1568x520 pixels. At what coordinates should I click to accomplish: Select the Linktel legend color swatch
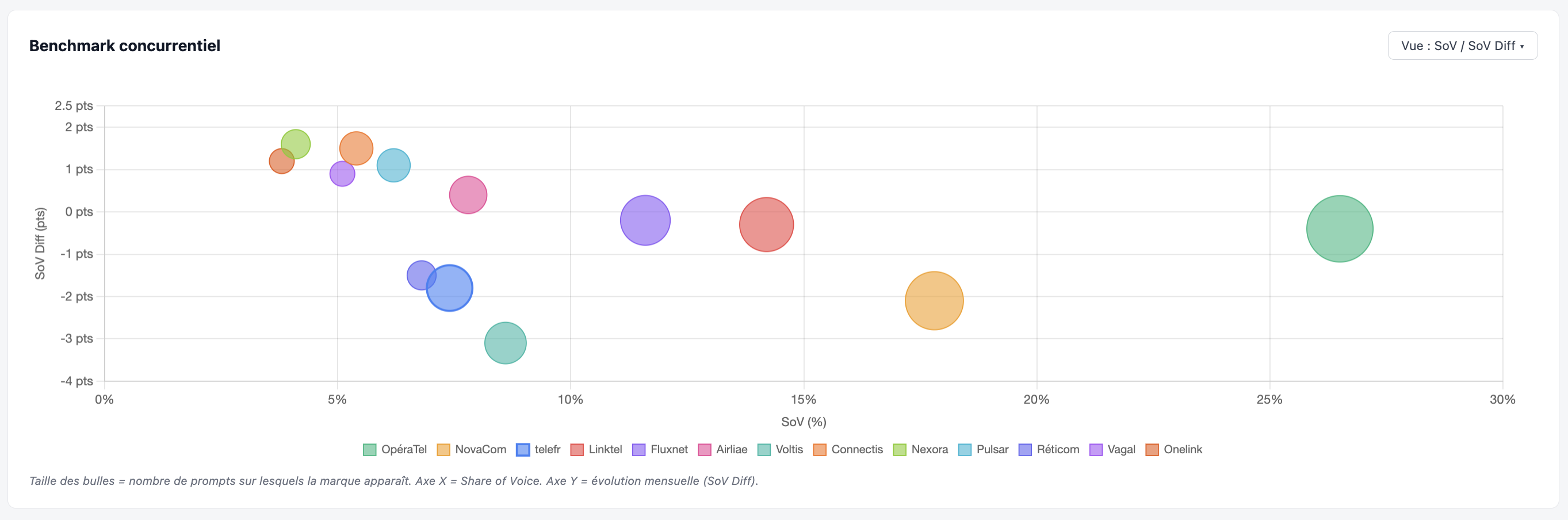click(578, 449)
